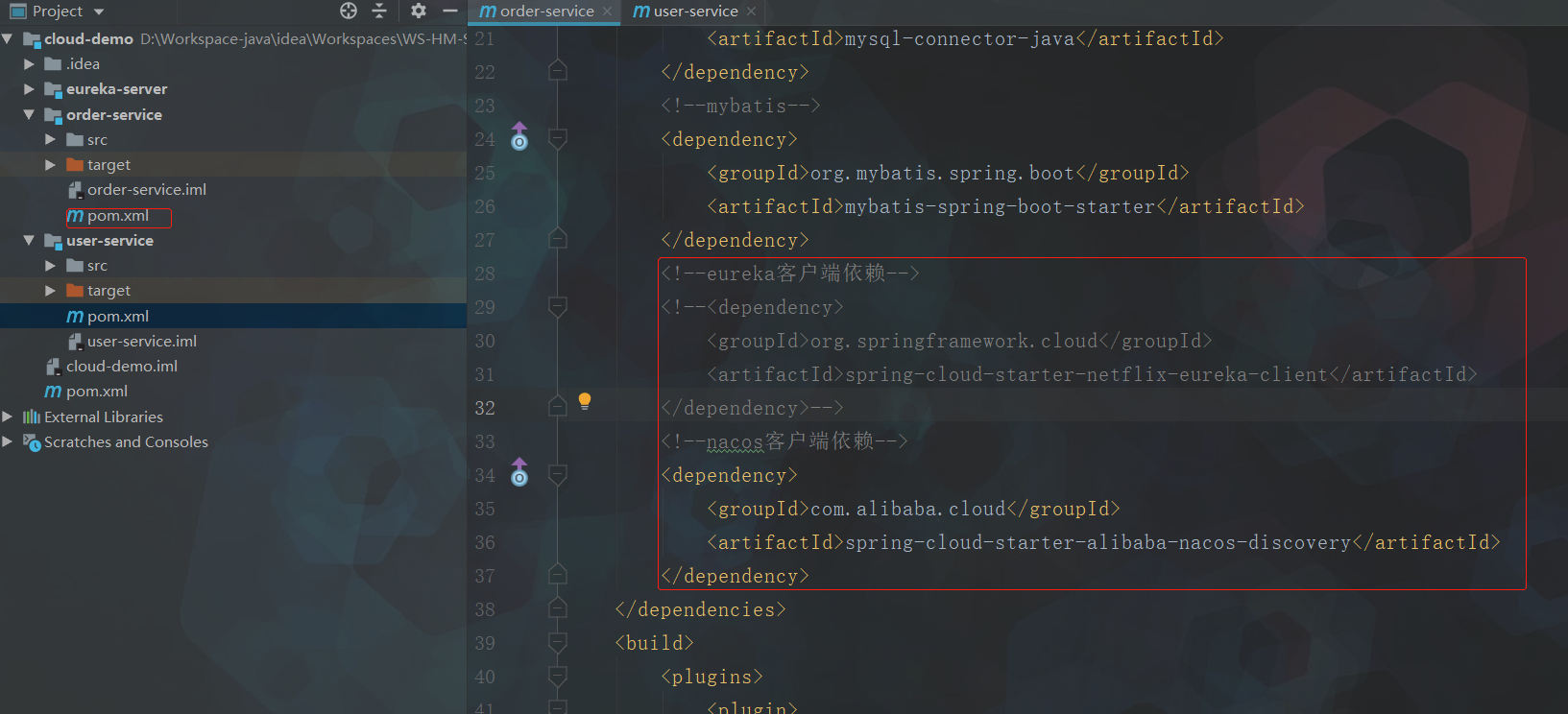Expand target arrow under order-service
The image size is (1568, 714).
pos(50,165)
